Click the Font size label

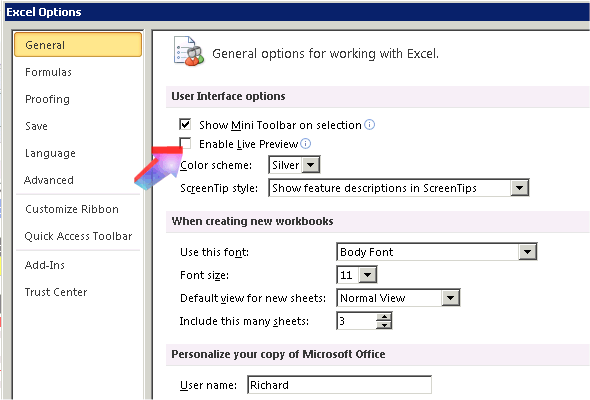[x=204, y=275]
